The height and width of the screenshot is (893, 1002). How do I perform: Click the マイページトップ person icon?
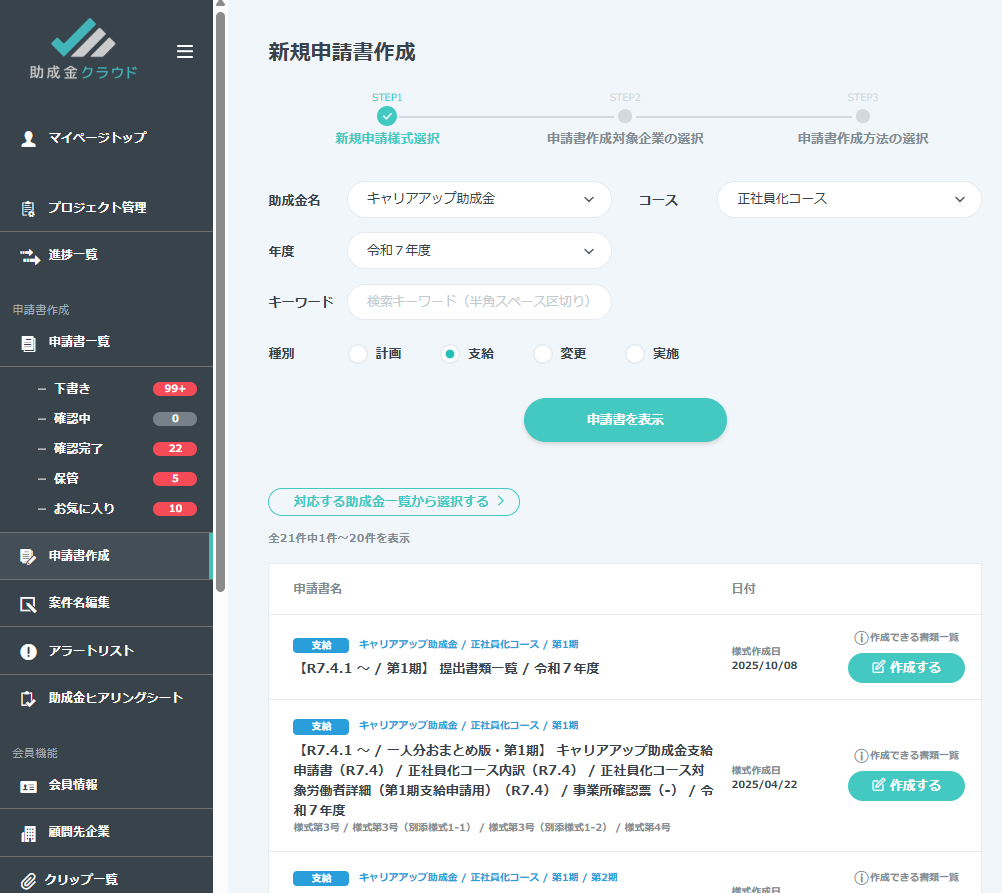(28, 138)
